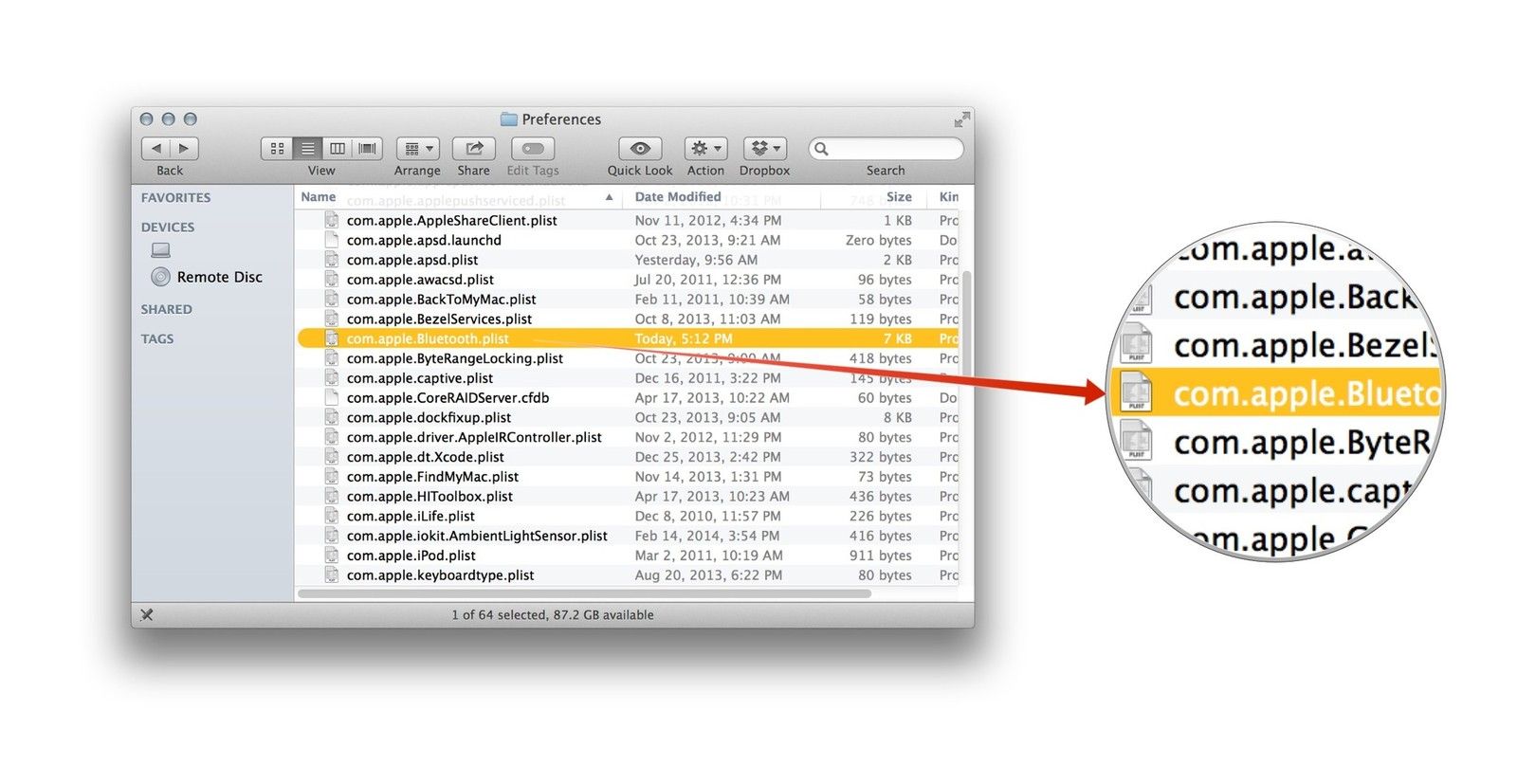This screenshot has width=1517, height=784.
Task: Expand the Dropbox toolbar menu
Action: pos(764,149)
